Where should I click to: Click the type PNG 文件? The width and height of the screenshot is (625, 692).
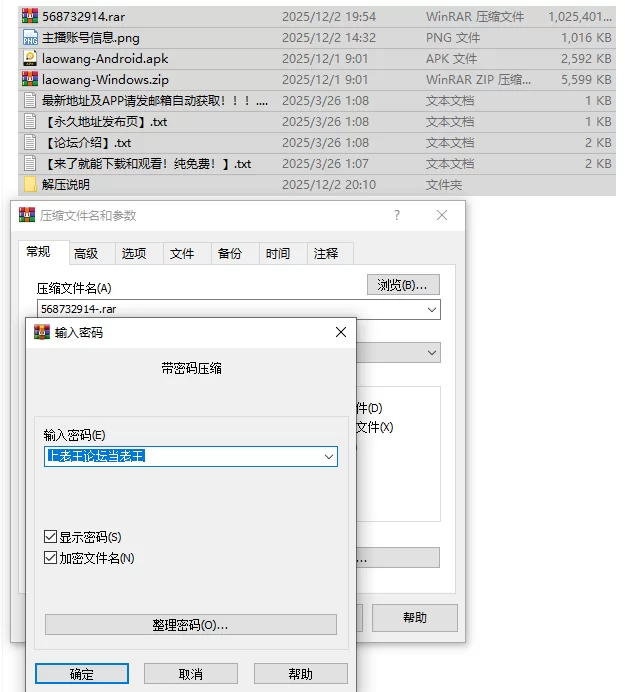(453, 38)
